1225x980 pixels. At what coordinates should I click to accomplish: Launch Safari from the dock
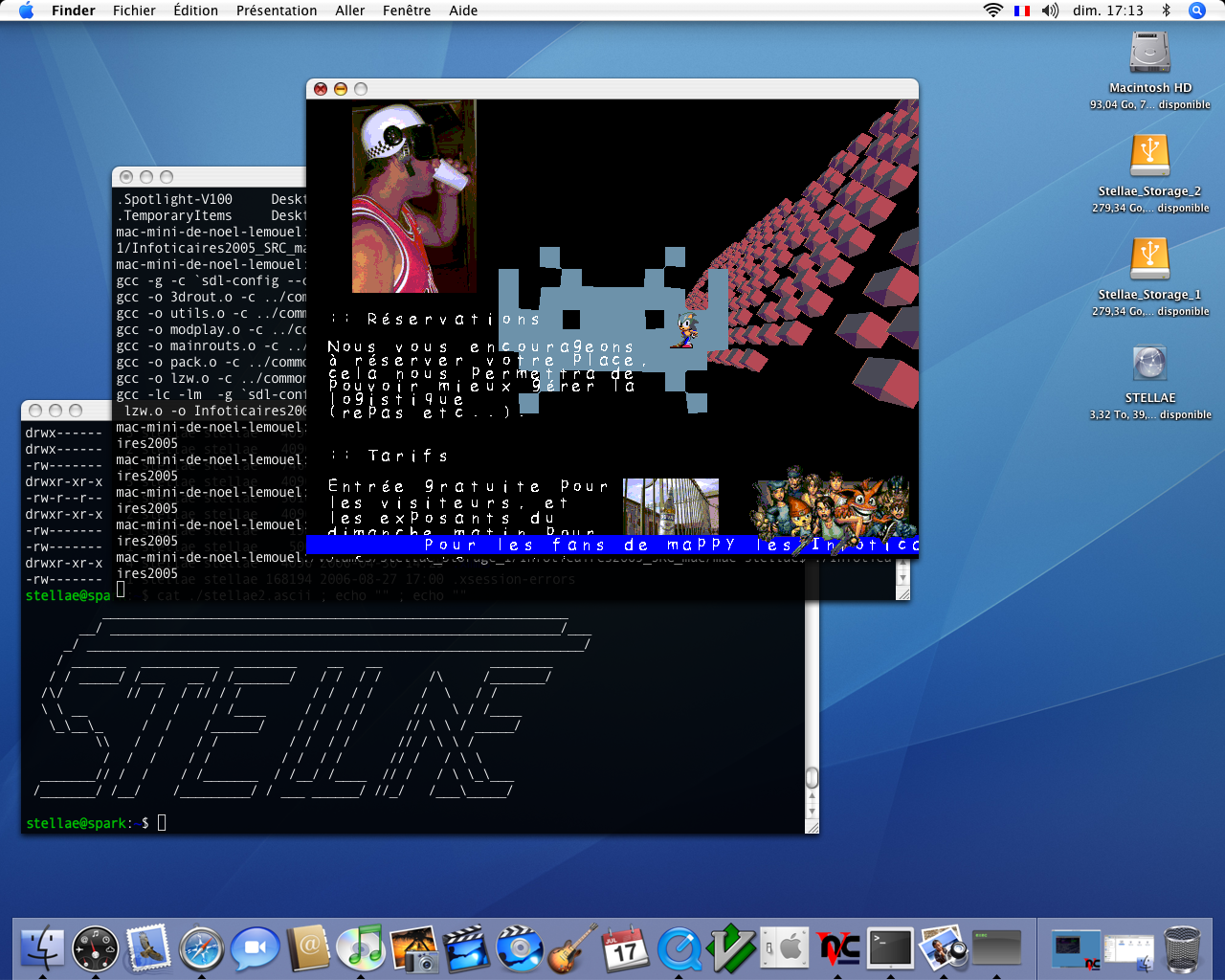(x=201, y=948)
